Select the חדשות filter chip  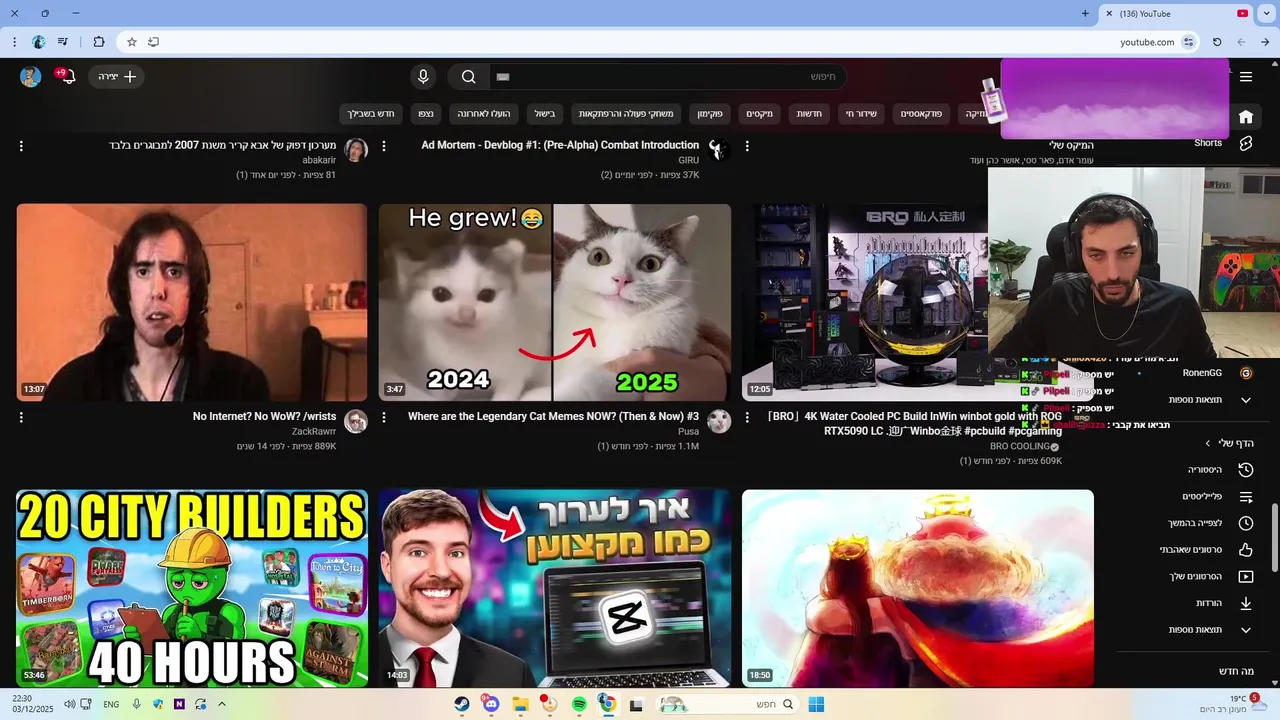[809, 114]
